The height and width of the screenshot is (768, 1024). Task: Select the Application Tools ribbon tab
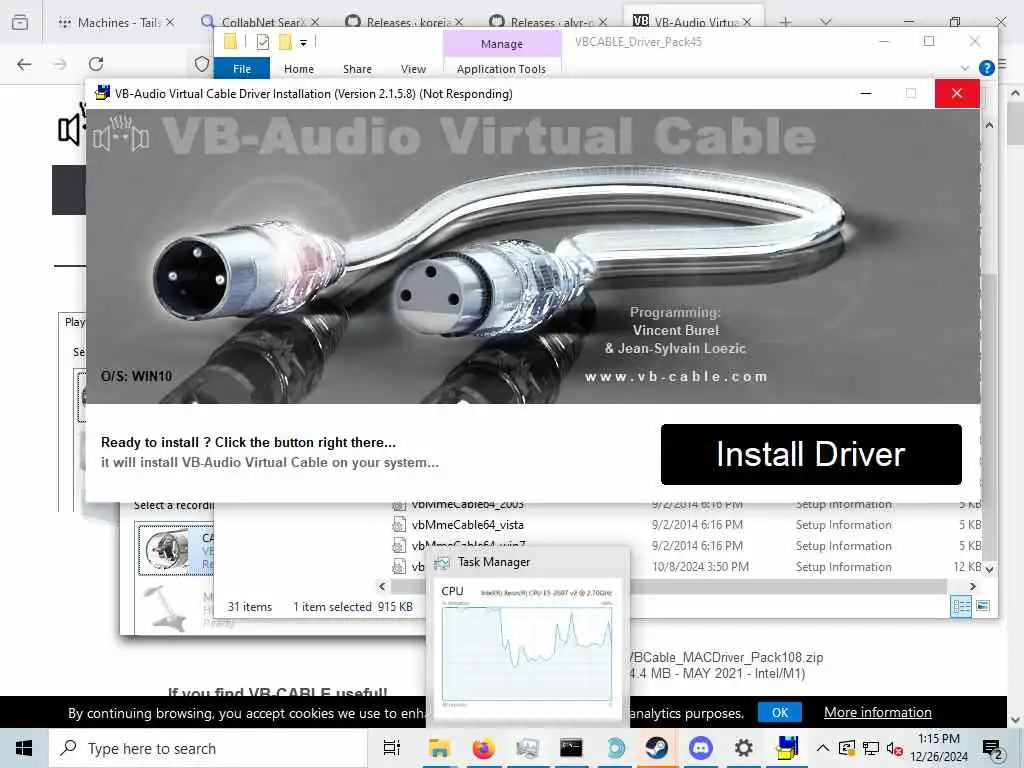point(501,69)
